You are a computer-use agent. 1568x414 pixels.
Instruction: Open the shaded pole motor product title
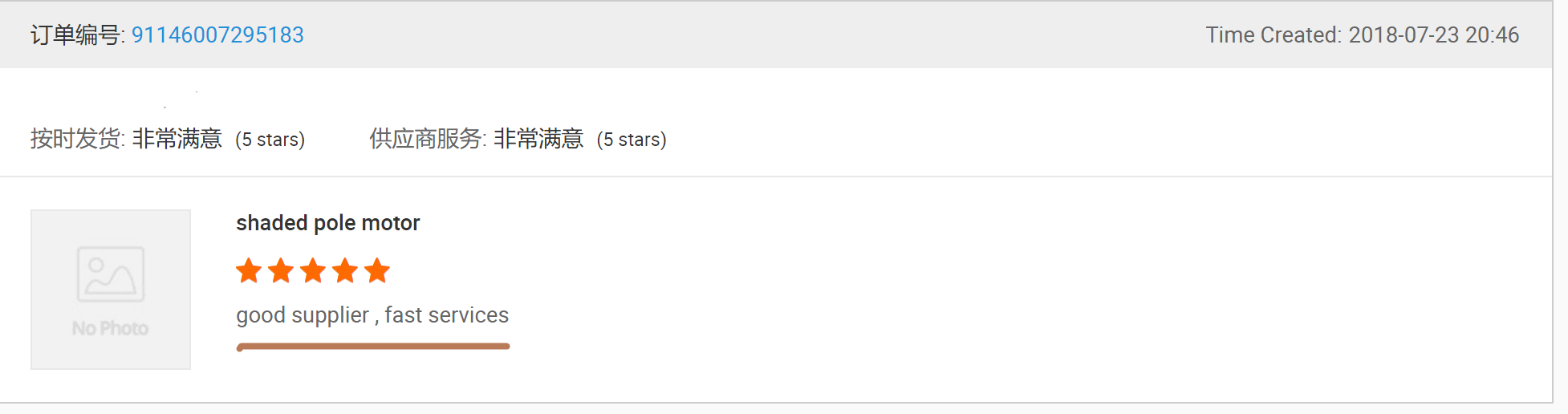[x=328, y=223]
